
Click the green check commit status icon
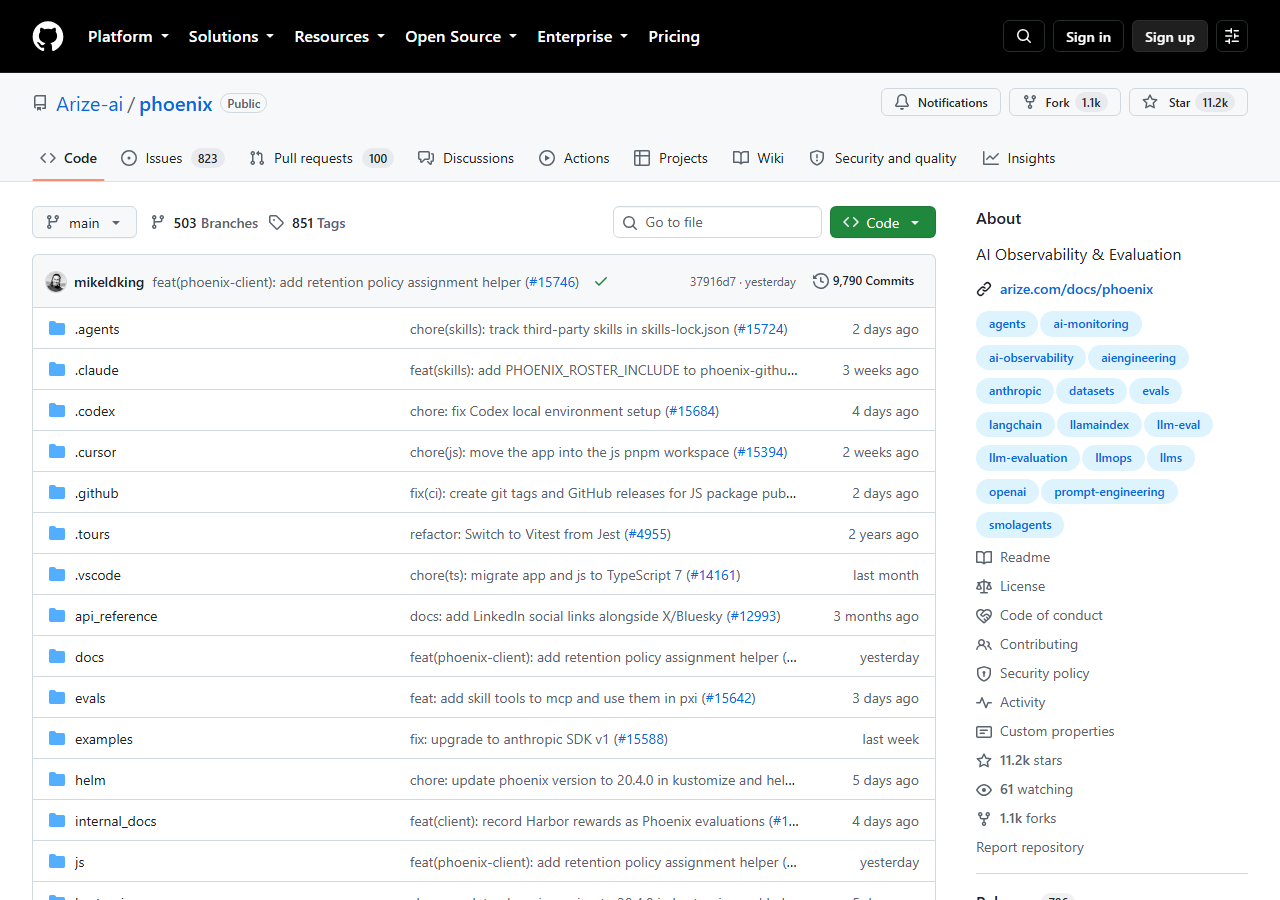pyautogui.click(x=601, y=282)
